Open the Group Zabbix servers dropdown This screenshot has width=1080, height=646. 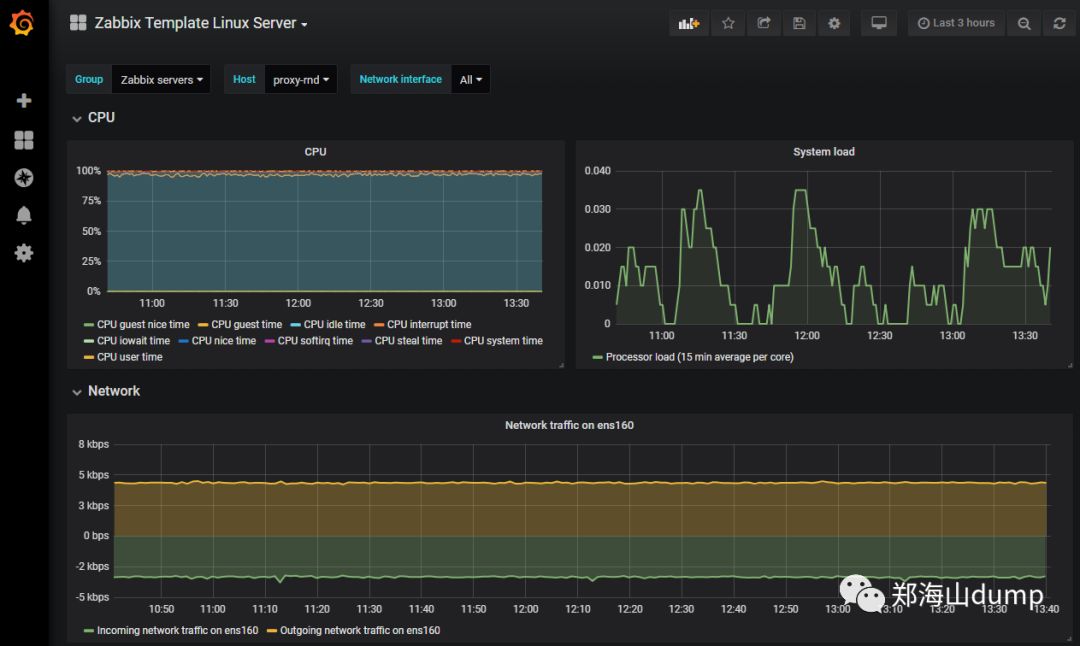pyautogui.click(x=161, y=79)
